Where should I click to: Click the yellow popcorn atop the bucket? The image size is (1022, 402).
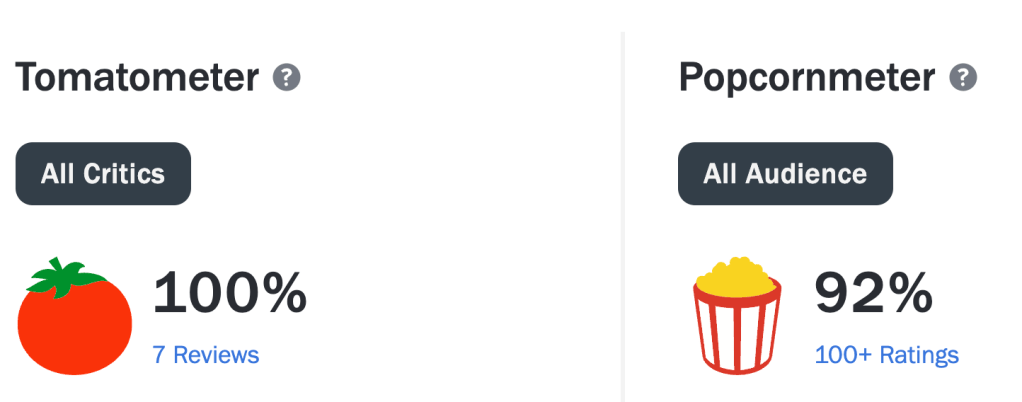coord(737,274)
